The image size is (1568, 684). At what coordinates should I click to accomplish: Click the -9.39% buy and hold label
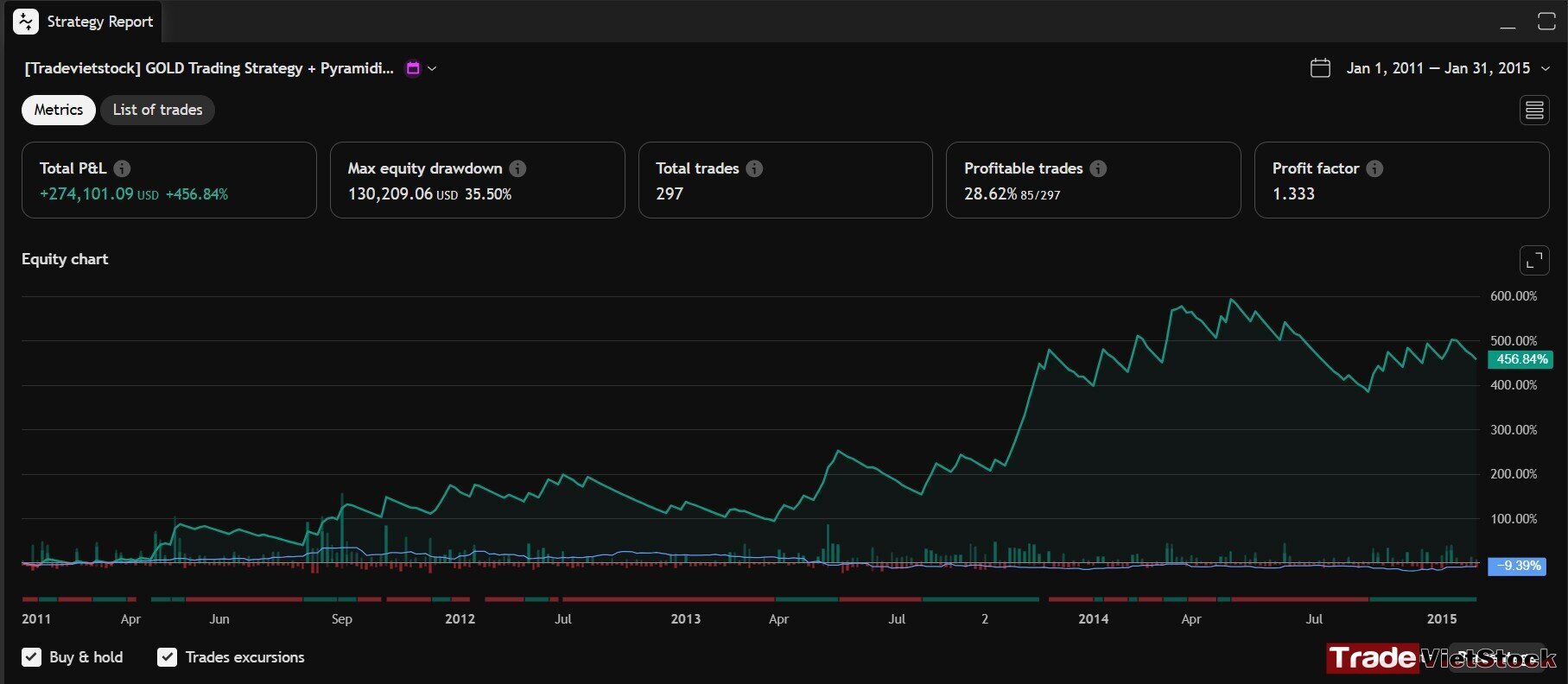[x=1518, y=566]
